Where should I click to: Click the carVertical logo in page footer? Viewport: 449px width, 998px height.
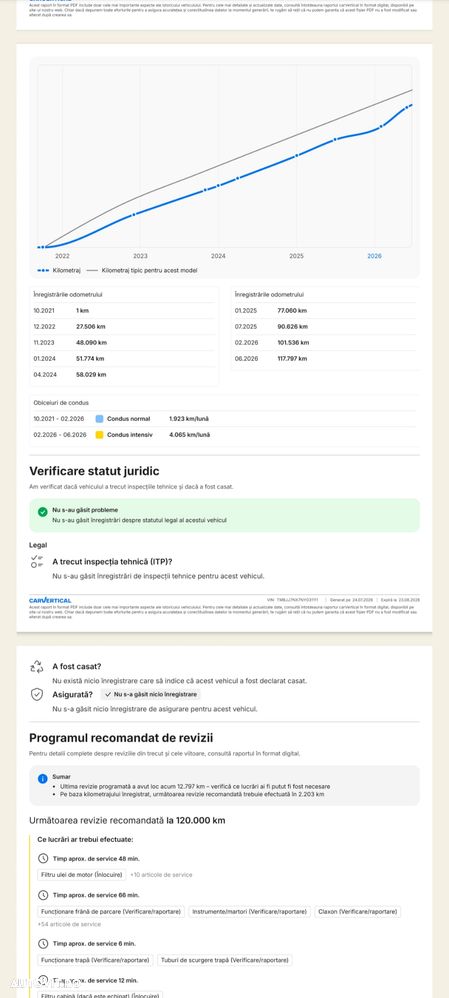50,600
